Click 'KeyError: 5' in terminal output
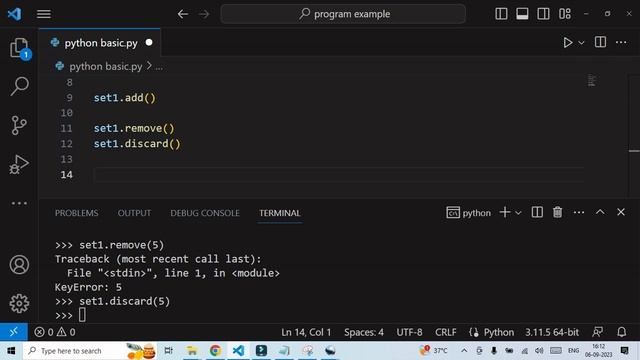The width and height of the screenshot is (640, 360). pyautogui.click(x=88, y=287)
